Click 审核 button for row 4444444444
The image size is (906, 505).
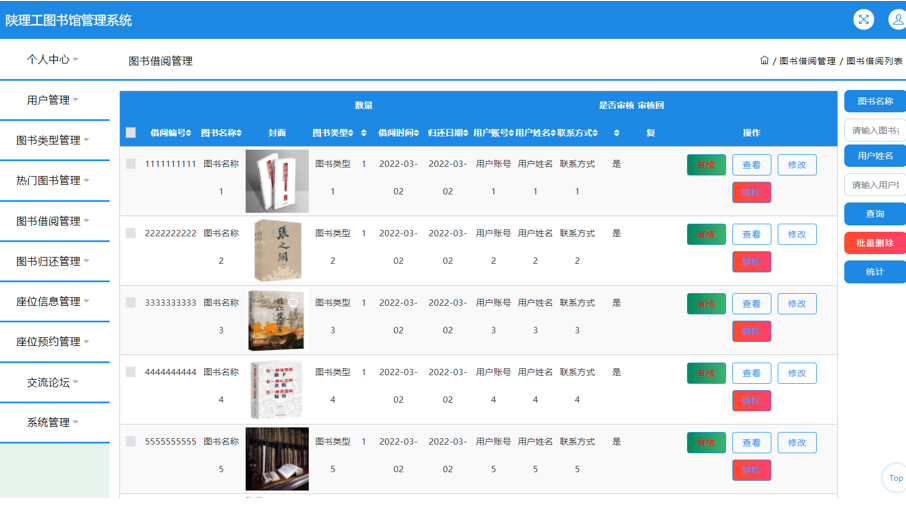pos(706,373)
